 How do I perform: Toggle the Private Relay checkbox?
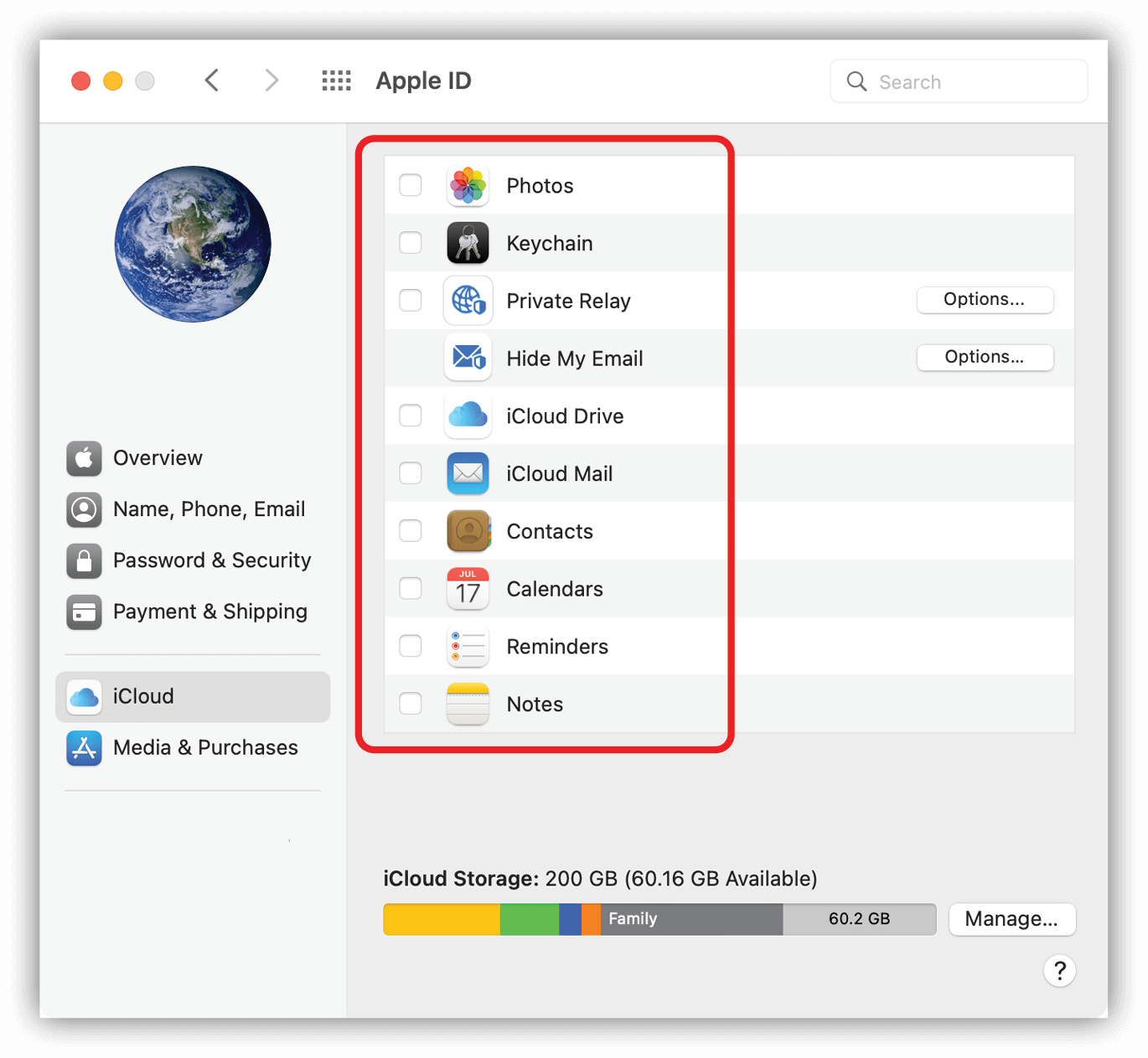point(411,300)
